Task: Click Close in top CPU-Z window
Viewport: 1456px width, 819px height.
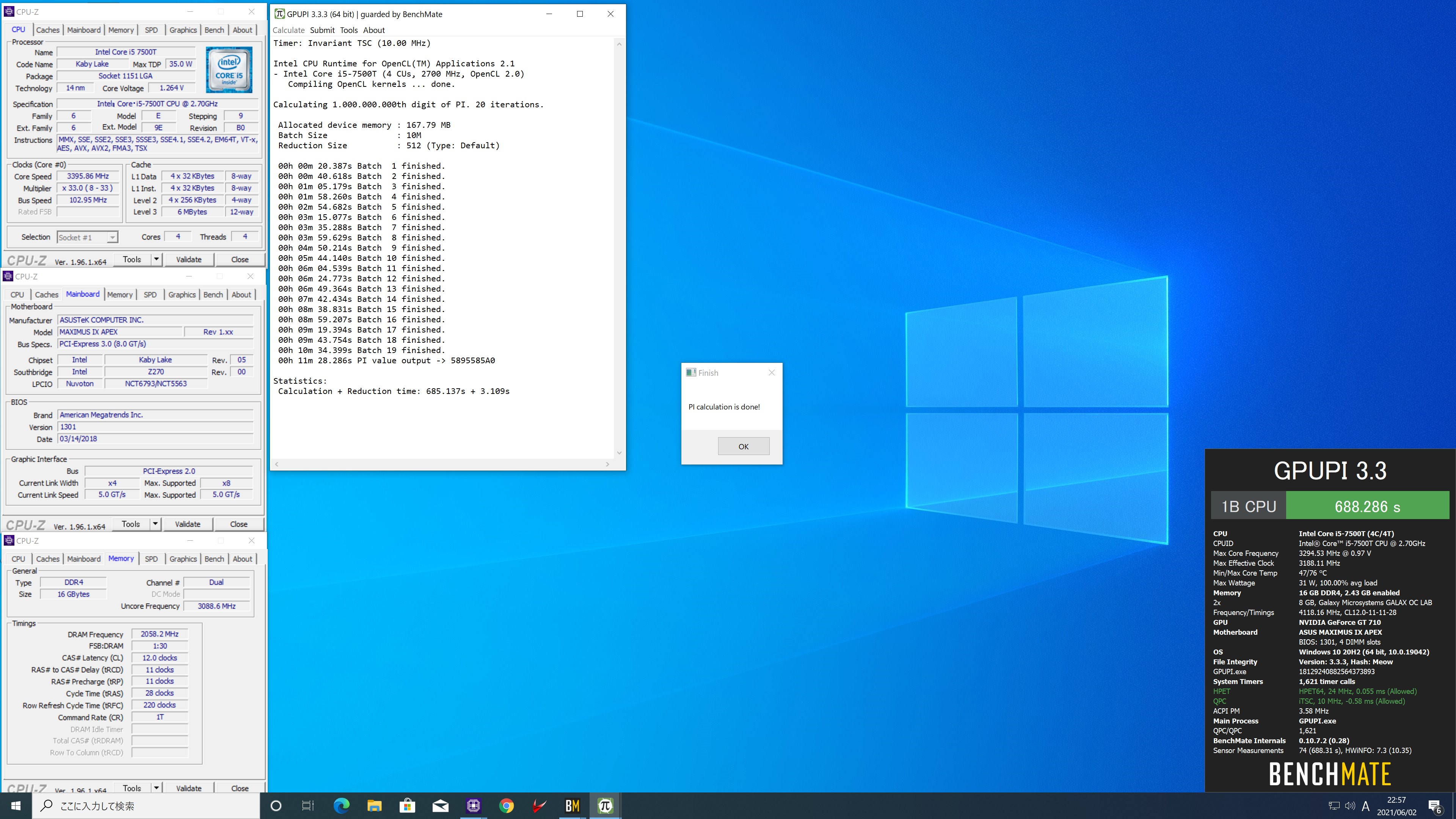Action: 240,259
